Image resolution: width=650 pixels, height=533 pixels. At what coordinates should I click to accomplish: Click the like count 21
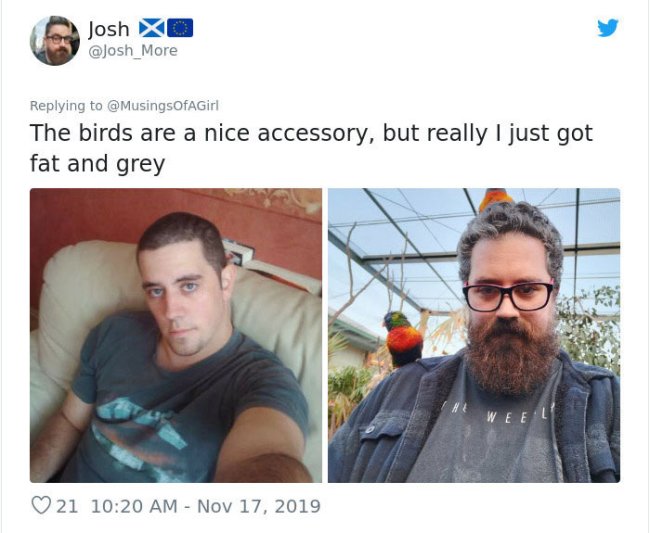(x=67, y=506)
